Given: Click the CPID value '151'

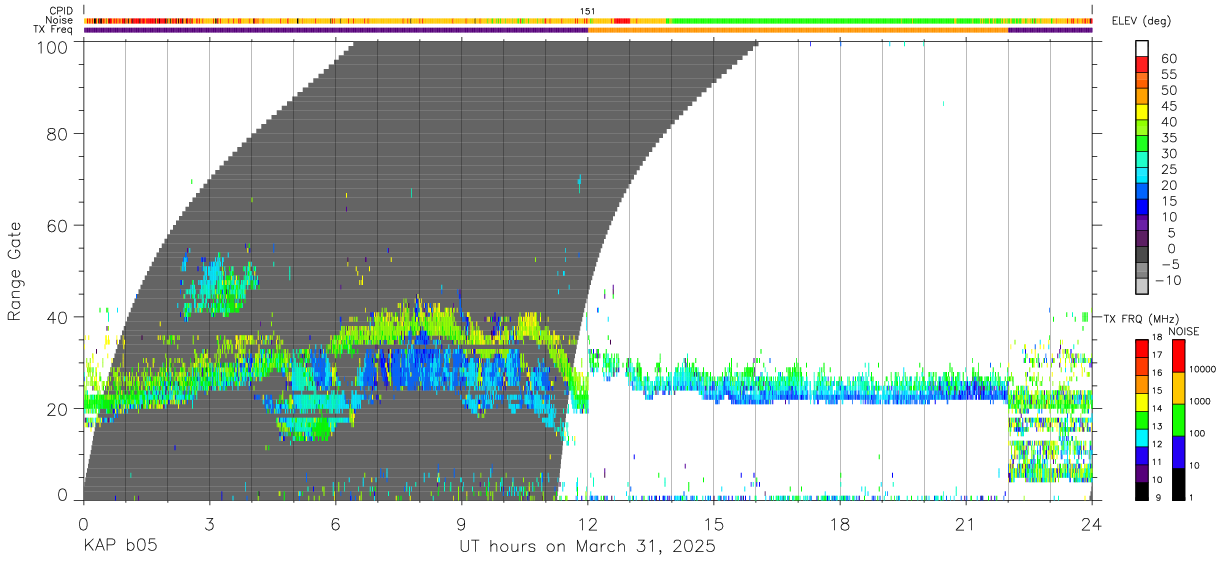Looking at the screenshot, I should pos(588,11).
